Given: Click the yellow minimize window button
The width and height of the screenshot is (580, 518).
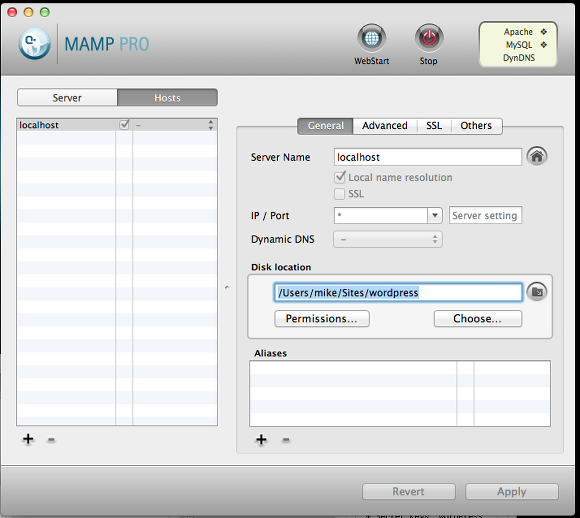Looking at the screenshot, I should coord(28,12).
